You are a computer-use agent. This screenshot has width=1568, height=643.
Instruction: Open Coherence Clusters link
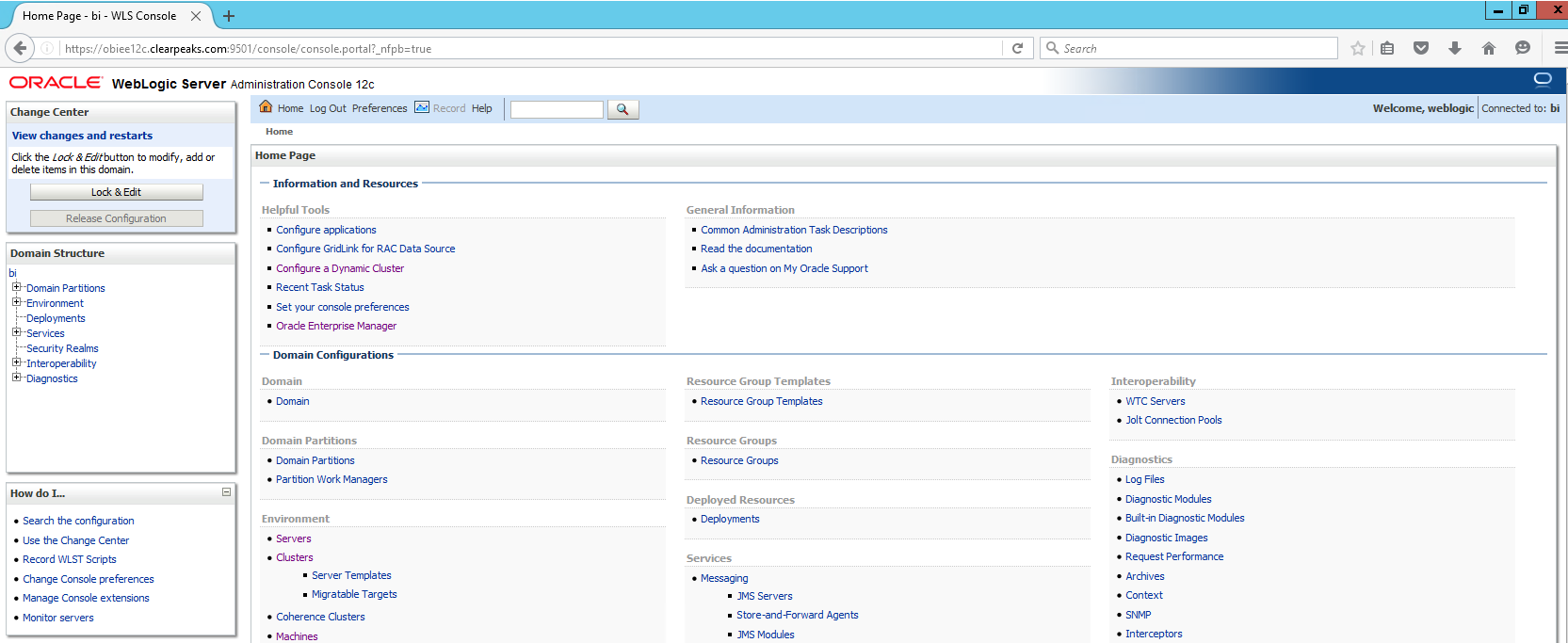click(x=320, y=617)
